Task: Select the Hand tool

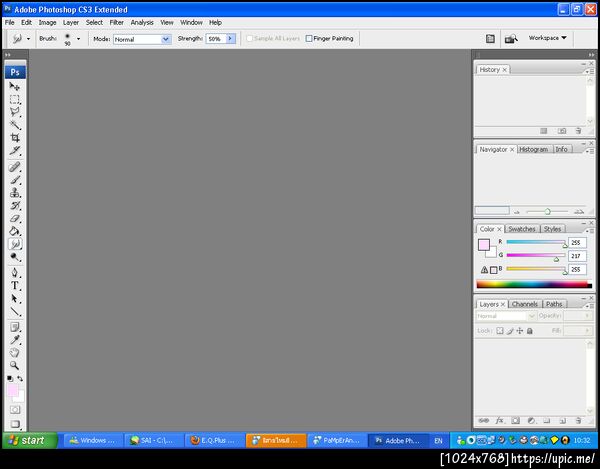Action: tap(15, 353)
